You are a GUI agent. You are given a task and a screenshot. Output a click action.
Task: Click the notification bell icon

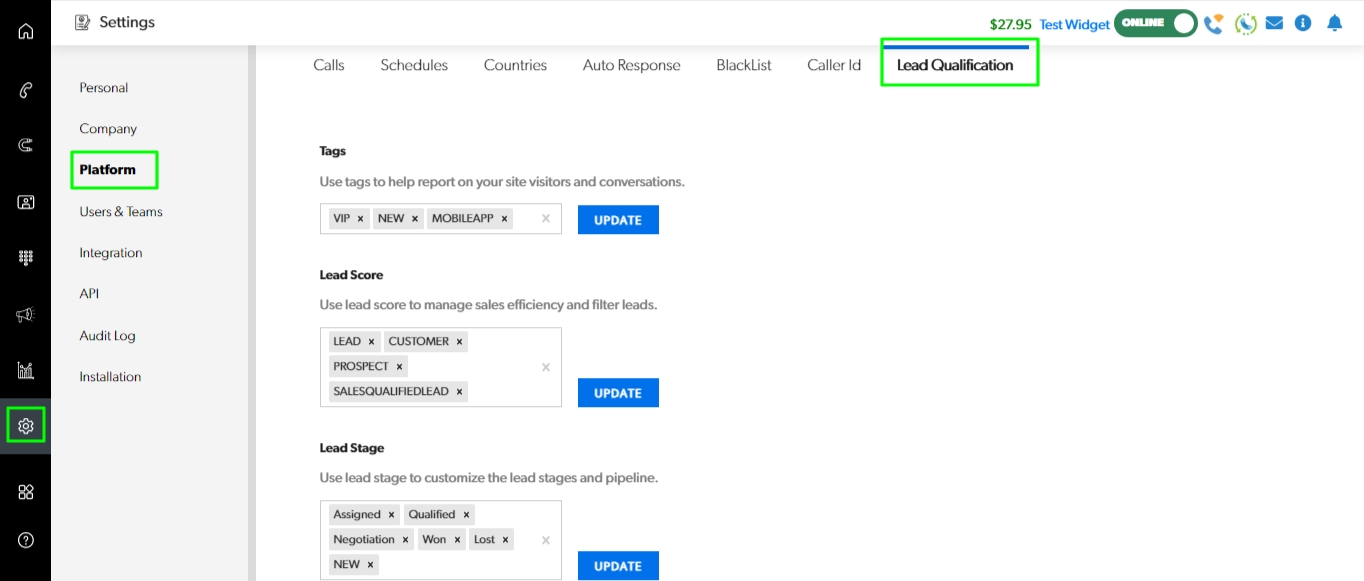pyautogui.click(x=1334, y=23)
